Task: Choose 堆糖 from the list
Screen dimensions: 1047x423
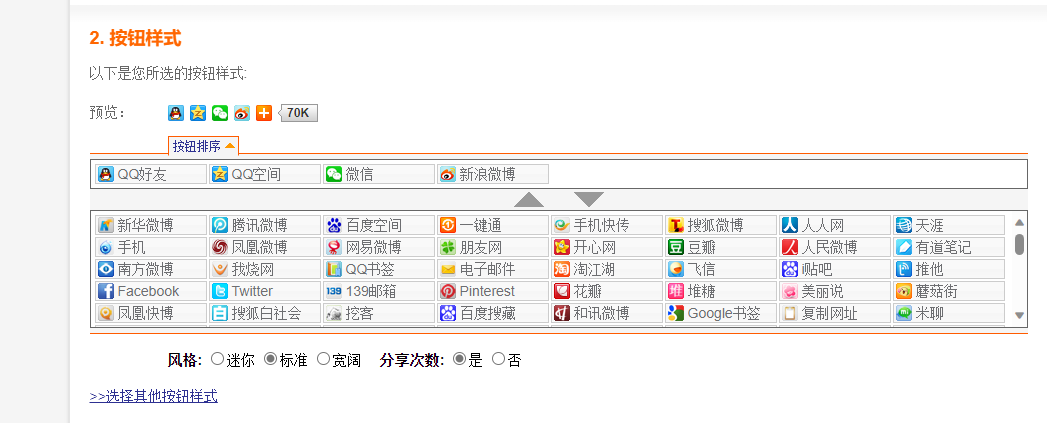Action: [721, 291]
